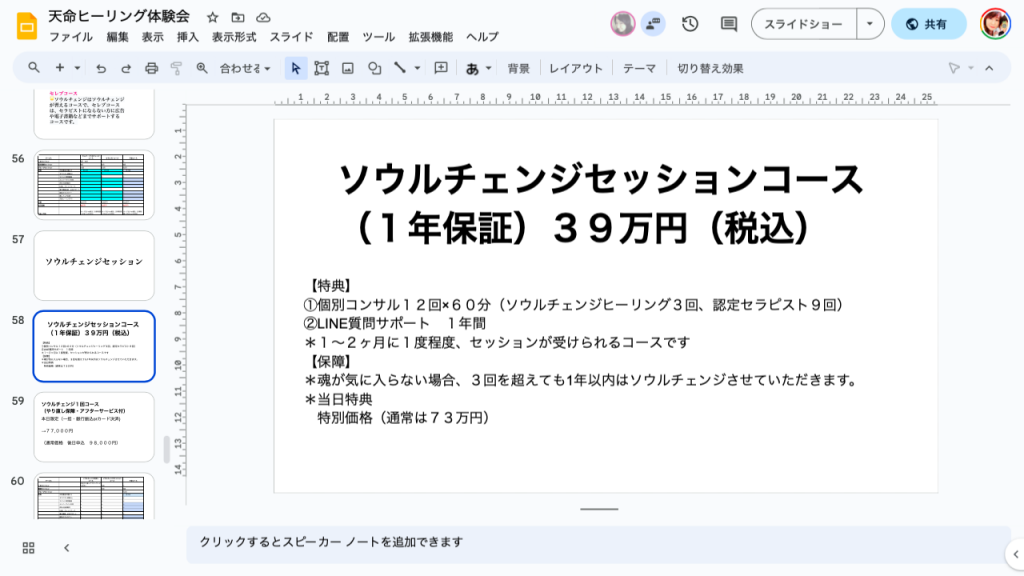Screen dimensions: 1024x576
Task: Open version history clock icon
Action: [690, 24]
